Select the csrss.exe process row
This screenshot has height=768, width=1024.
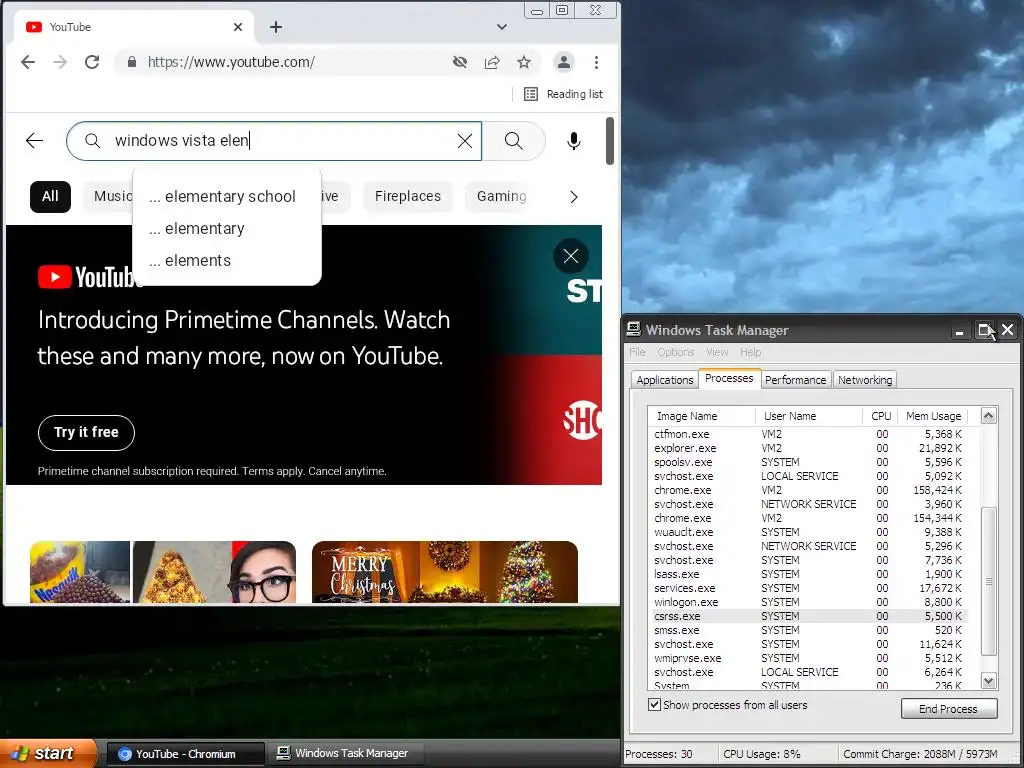808,616
